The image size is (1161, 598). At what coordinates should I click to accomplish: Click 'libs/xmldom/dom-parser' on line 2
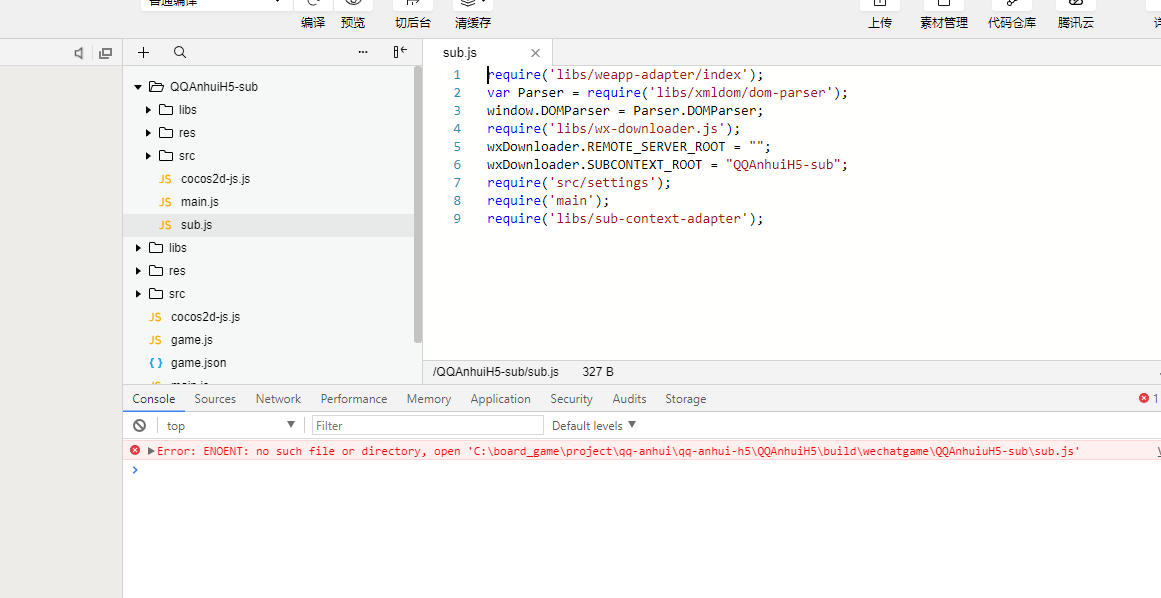[x=743, y=93]
